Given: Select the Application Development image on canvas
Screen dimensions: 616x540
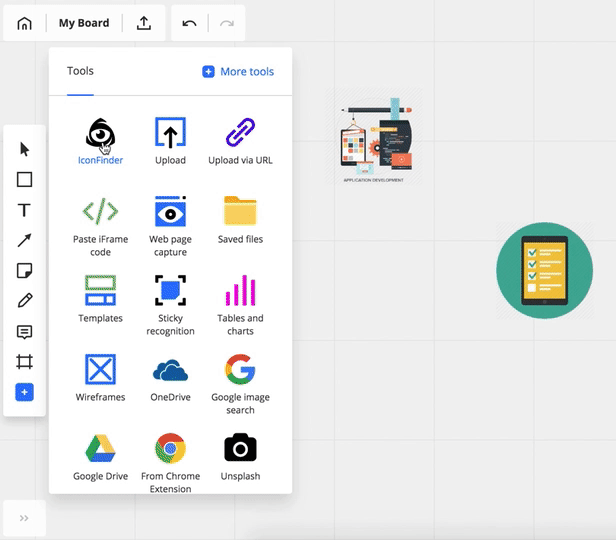Looking at the screenshot, I should [377, 137].
